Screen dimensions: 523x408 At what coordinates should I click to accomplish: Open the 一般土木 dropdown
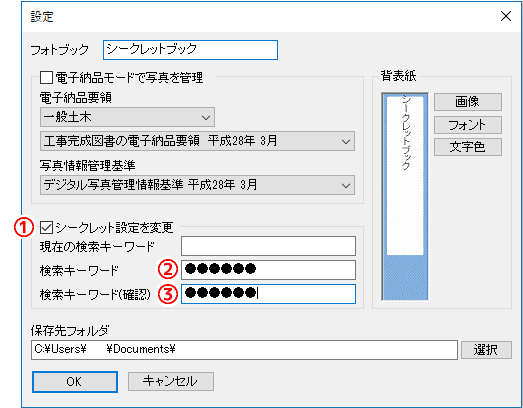point(127,117)
